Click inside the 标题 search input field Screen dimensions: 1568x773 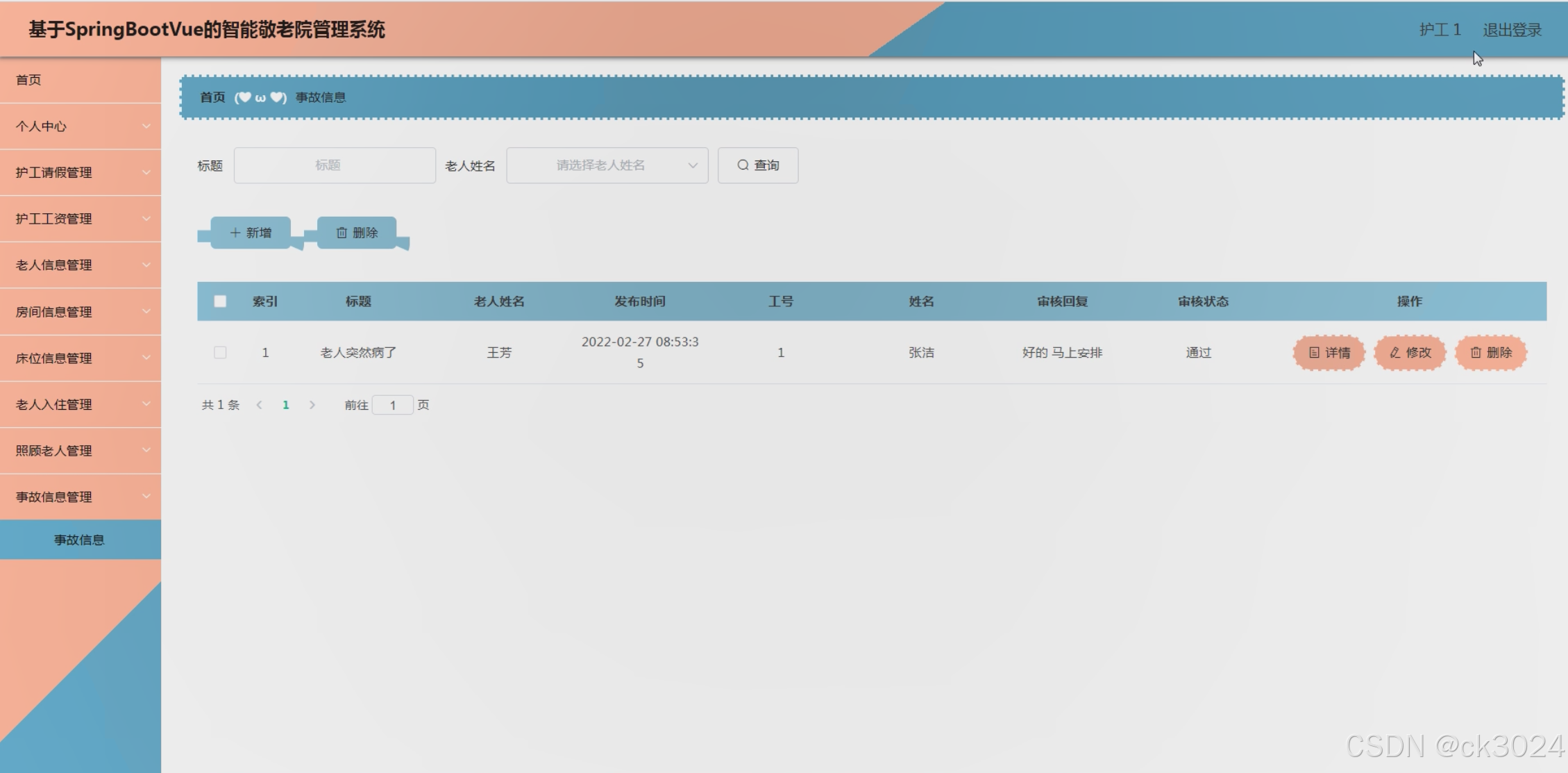[x=335, y=165]
